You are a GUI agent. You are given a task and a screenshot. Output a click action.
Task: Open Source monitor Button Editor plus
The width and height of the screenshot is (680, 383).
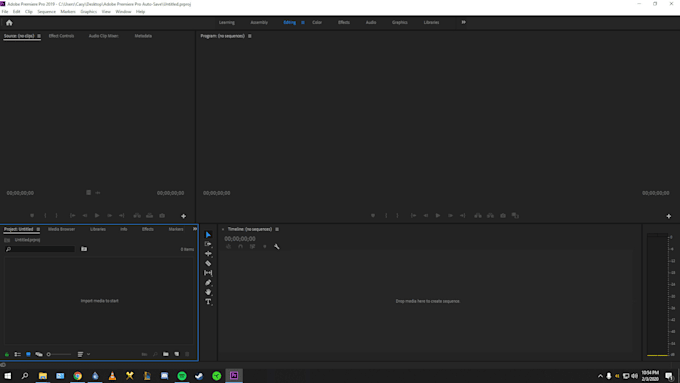(x=183, y=216)
